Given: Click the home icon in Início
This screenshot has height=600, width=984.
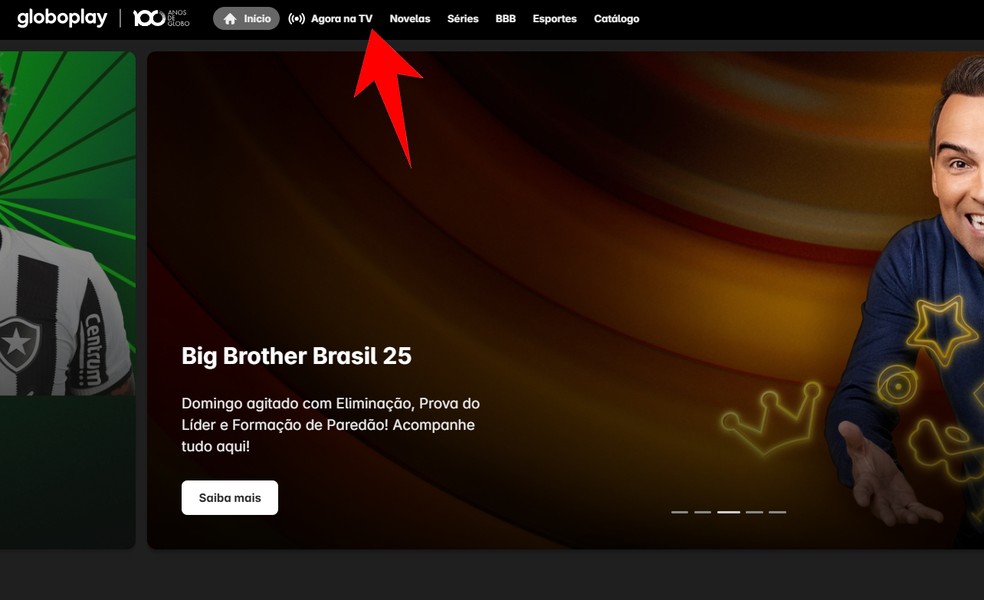Looking at the screenshot, I should pyautogui.click(x=230, y=19).
